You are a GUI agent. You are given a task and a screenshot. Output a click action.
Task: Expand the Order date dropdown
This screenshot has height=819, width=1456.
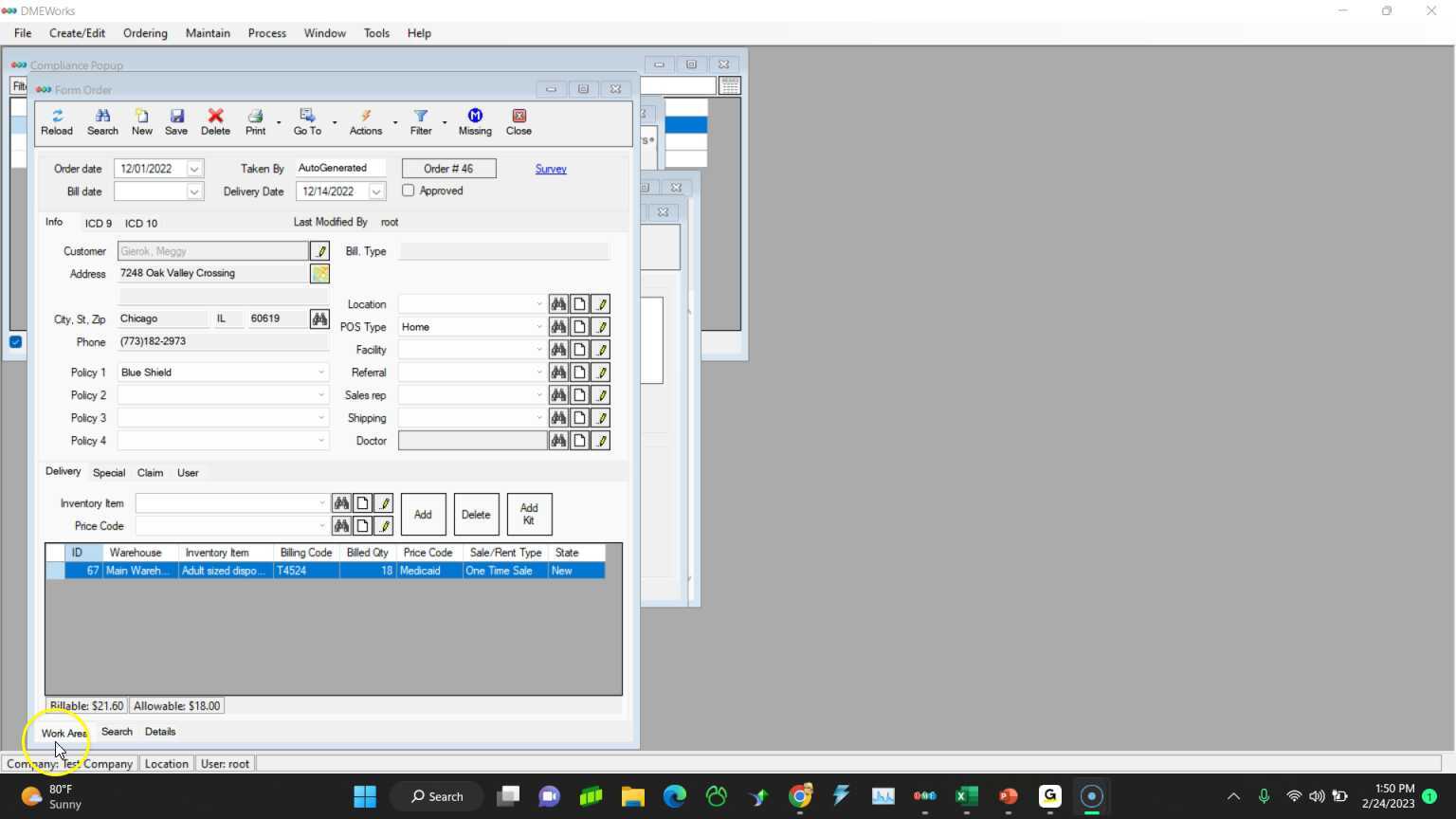point(194,169)
